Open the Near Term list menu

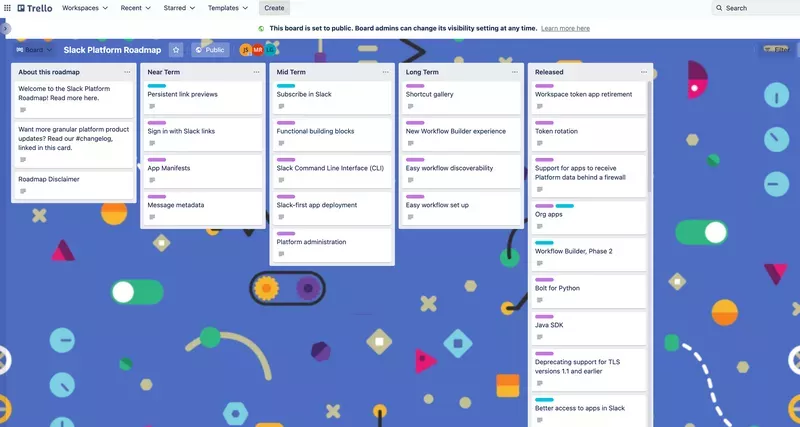[256, 72]
